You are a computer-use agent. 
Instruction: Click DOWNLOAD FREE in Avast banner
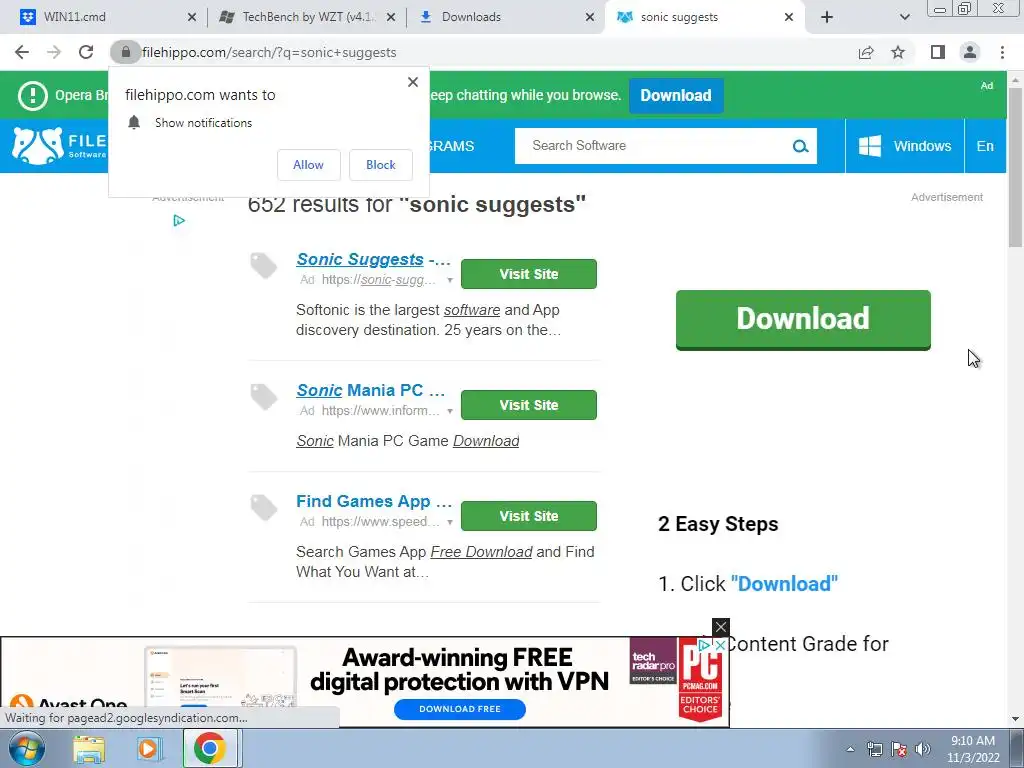[460, 709]
